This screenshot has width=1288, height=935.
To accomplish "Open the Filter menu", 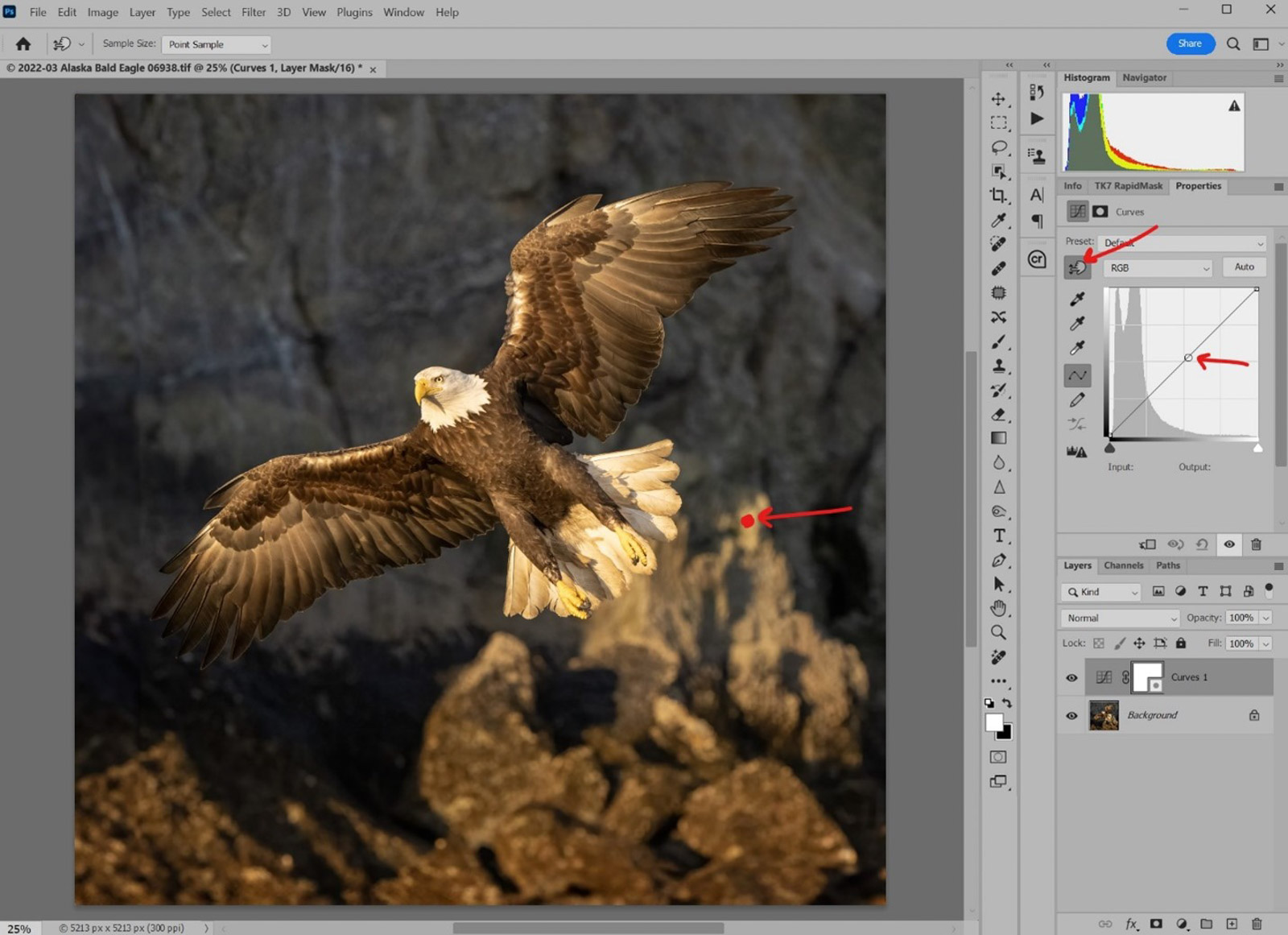I will coord(253,12).
